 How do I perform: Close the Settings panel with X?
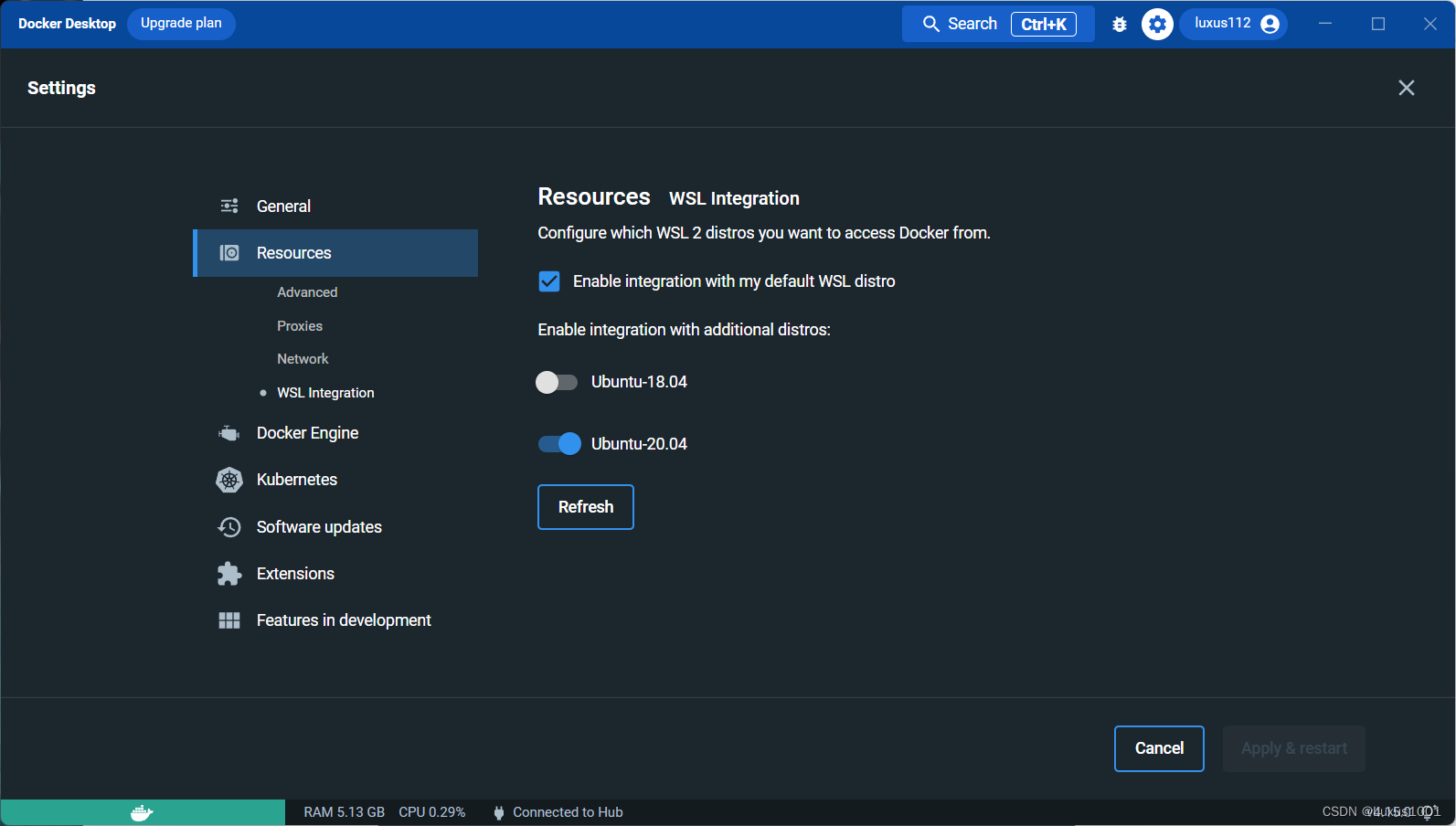[x=1407, y=88]
